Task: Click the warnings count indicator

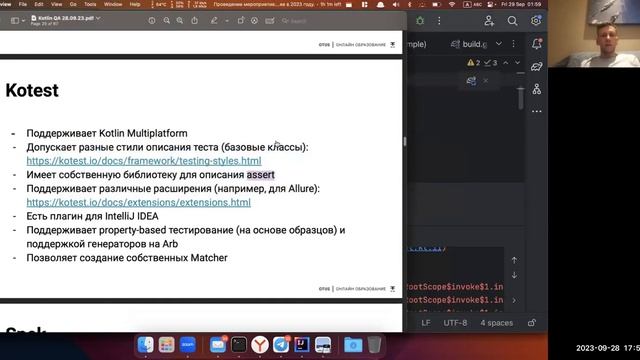Action: click(x=473, y=62)
